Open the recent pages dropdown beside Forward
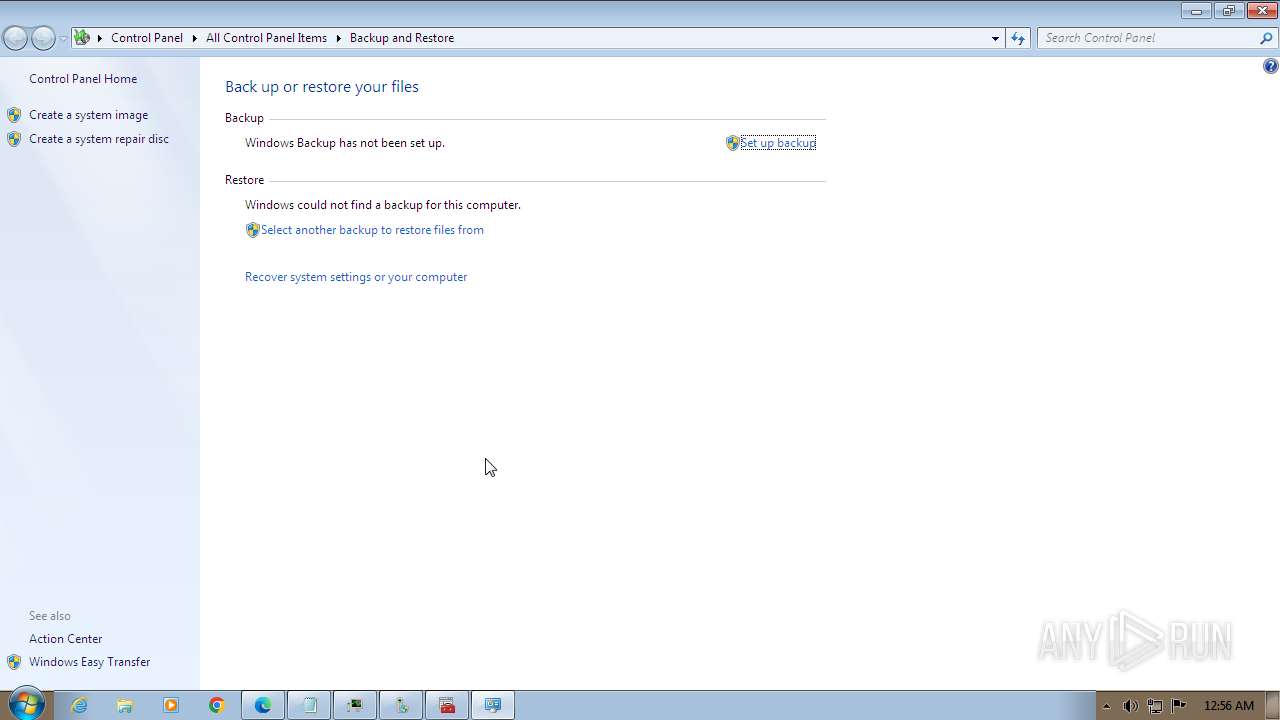The width and height of the screenshot is (1280, 720). click(x=63, y=38)
